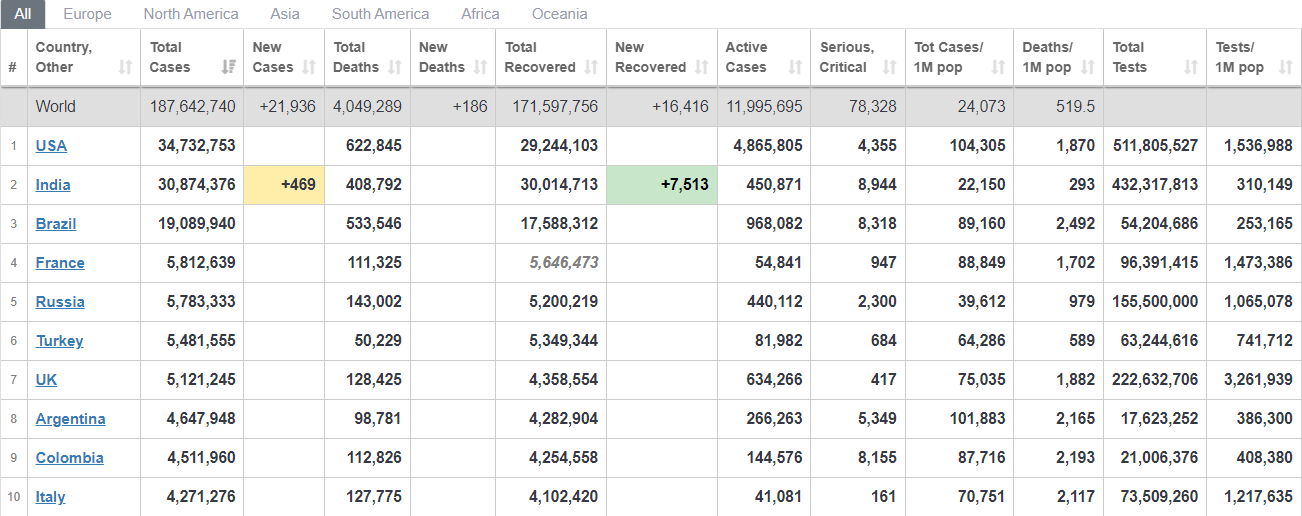Show the Oceania region tab

[559, 14]
